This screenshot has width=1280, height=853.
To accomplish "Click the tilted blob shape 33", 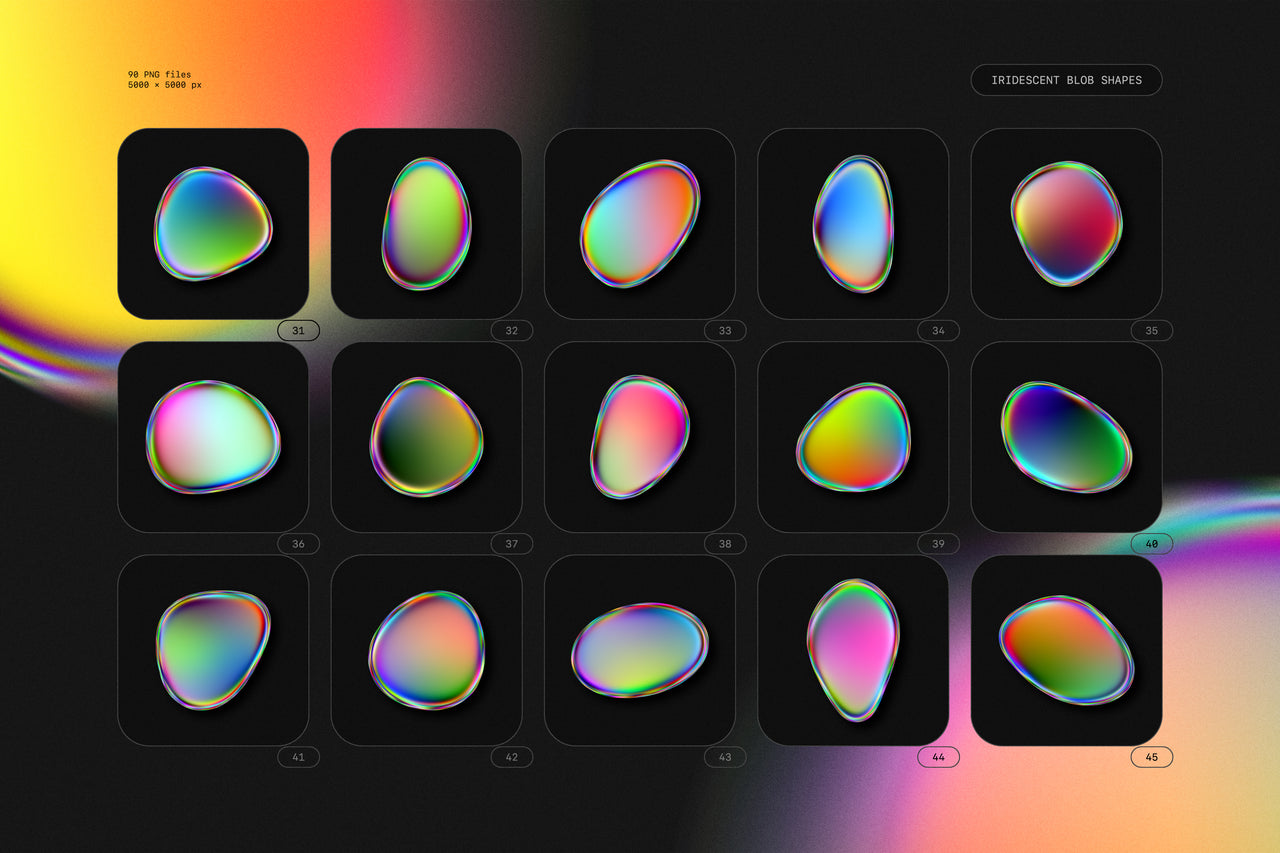I will [x=640, y=222].
